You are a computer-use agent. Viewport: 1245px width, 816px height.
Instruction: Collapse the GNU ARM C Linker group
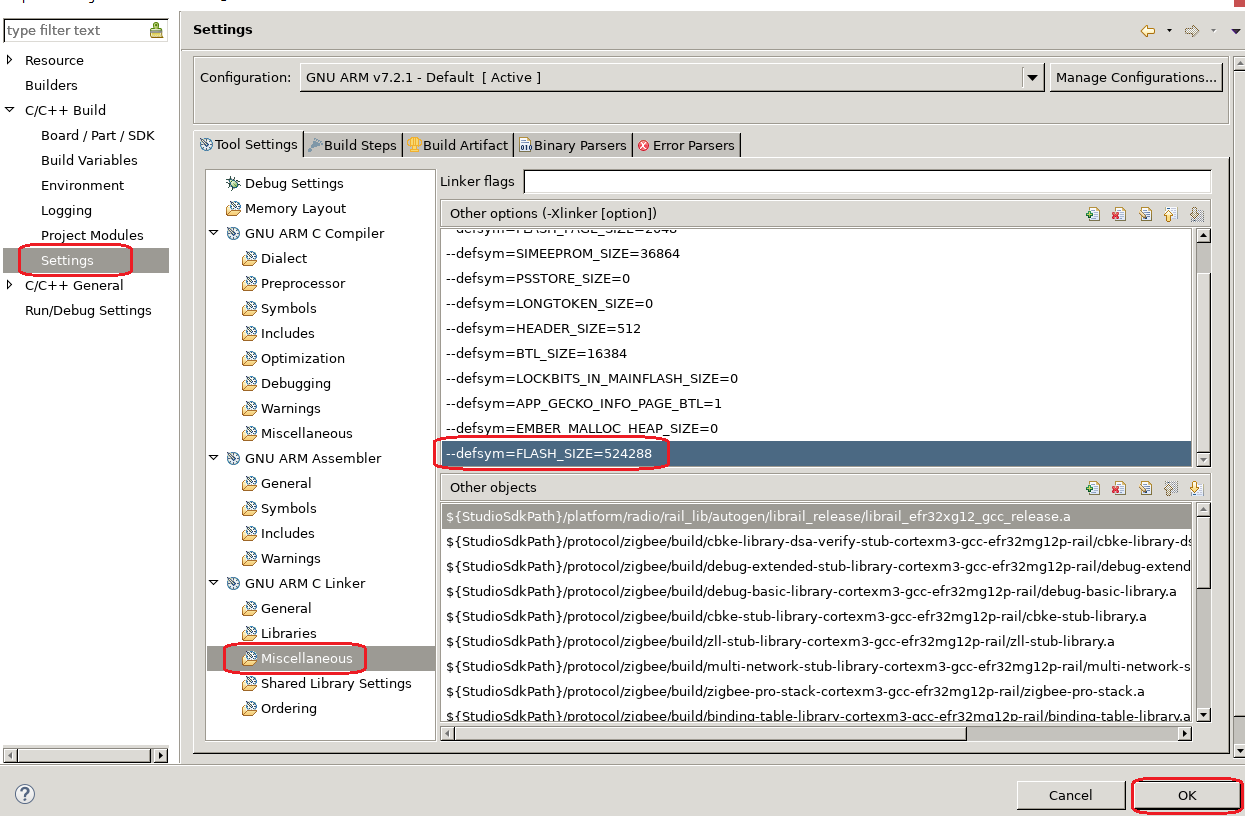pyautogui.click(x=214, y=583)
